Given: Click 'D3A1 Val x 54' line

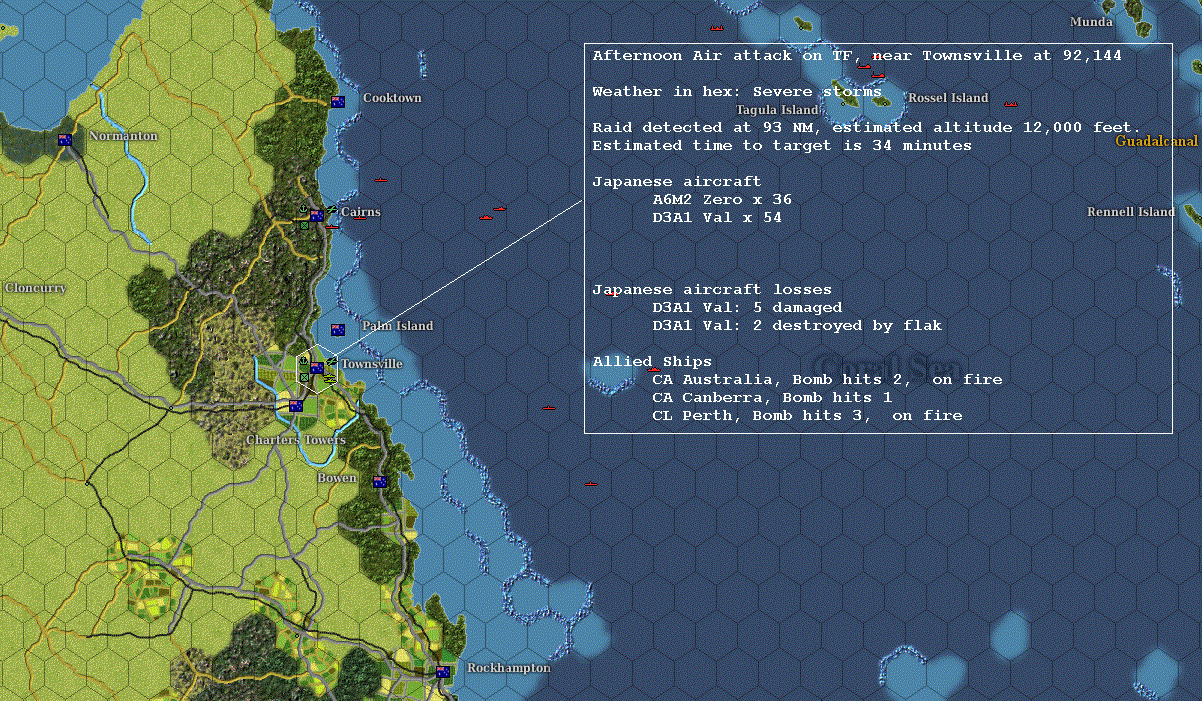Looking at the screenshot, I should 717,218.
